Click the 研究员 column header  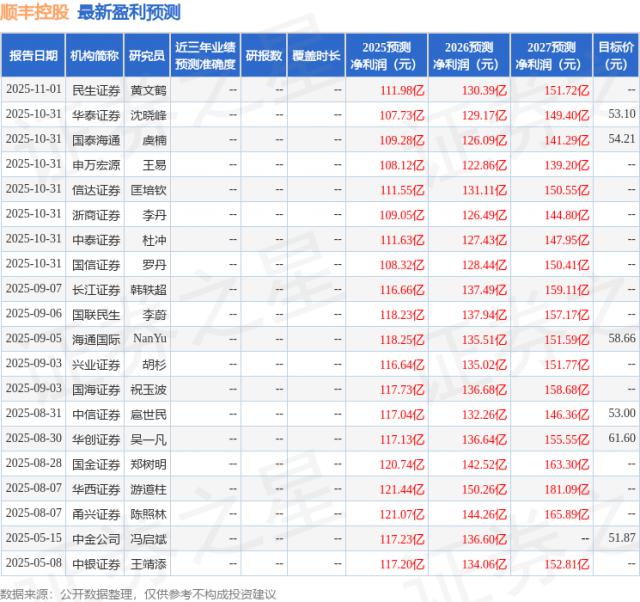[x=146, y=55]
